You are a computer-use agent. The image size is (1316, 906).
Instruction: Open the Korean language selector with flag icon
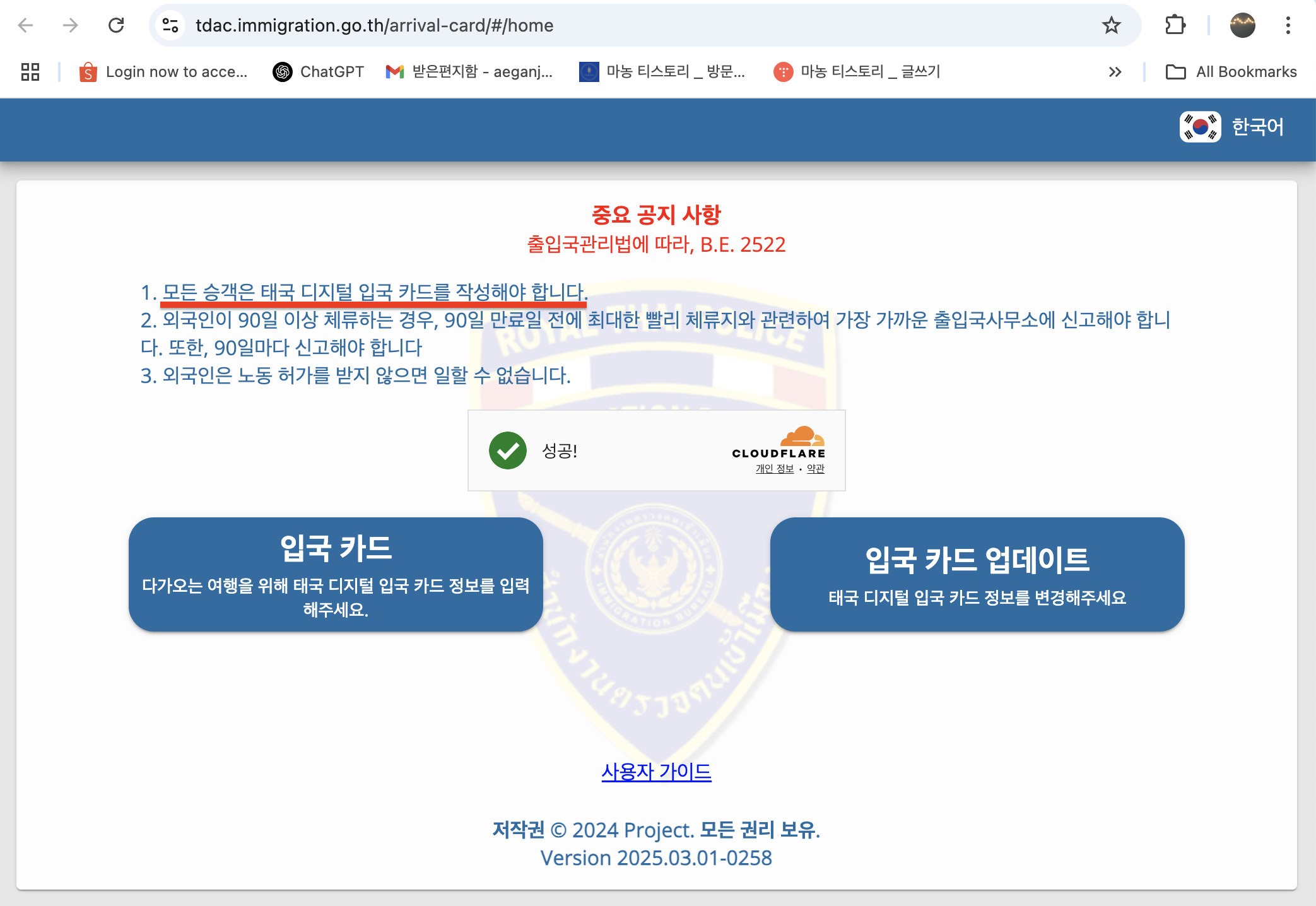coord(1230,128)
